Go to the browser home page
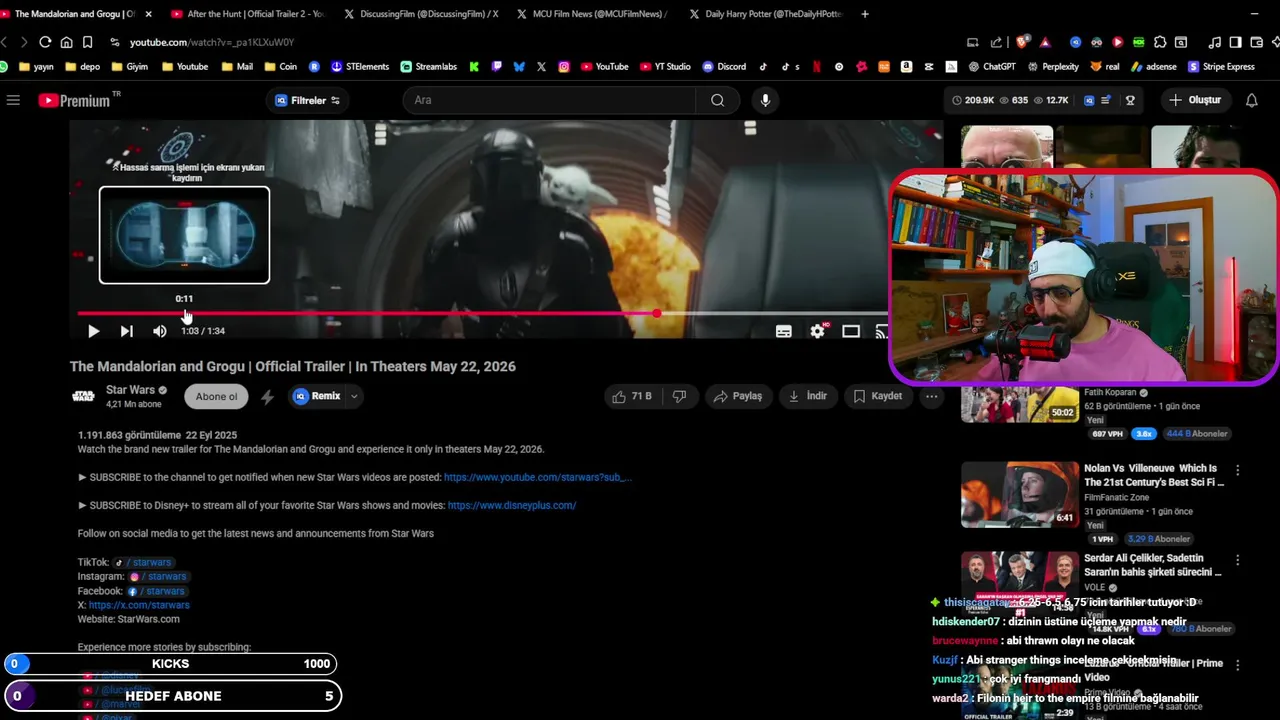The image size is (1280, 720). 66,42
